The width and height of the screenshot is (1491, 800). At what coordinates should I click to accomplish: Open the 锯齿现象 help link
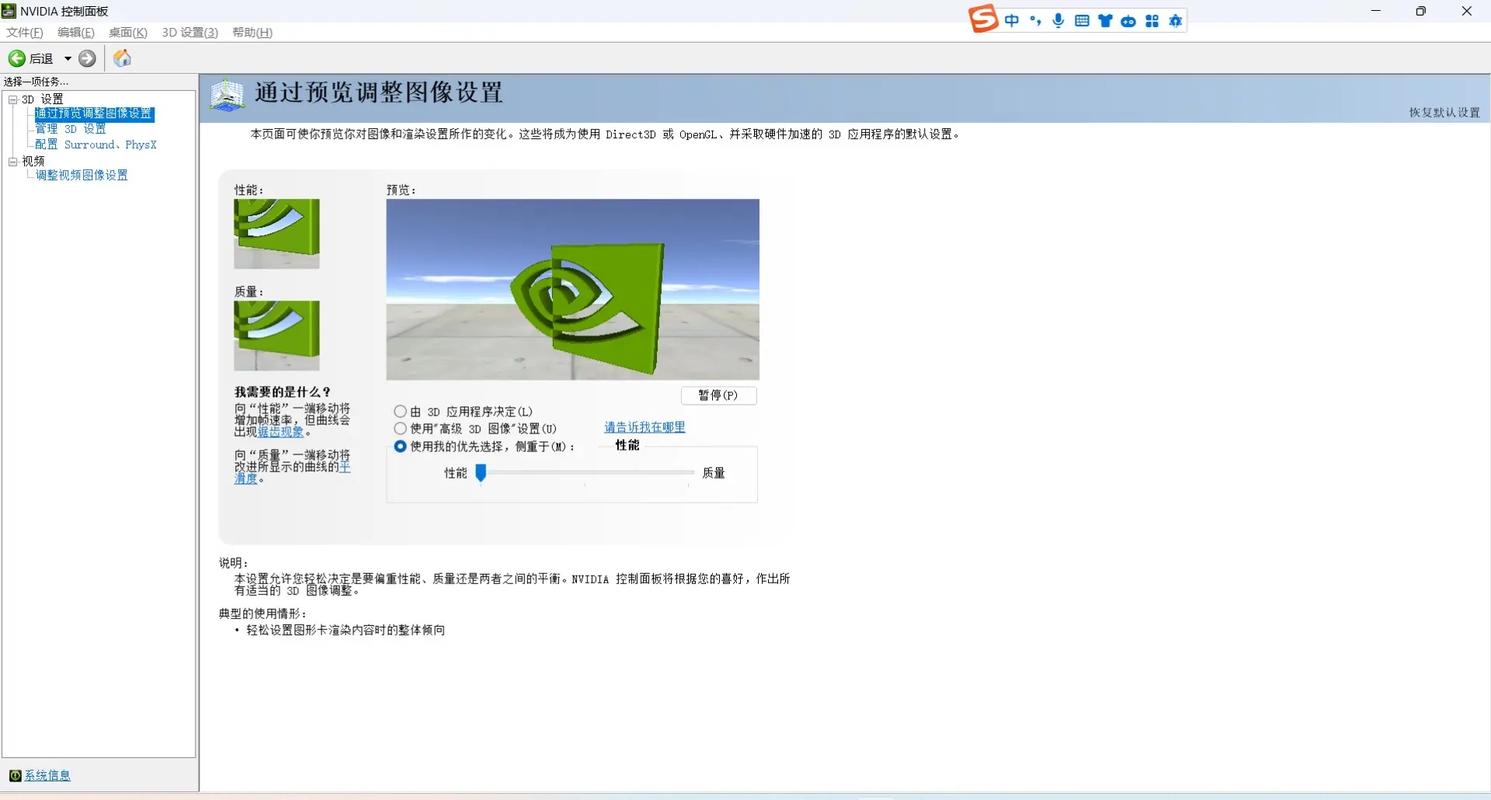pos(281,432)
